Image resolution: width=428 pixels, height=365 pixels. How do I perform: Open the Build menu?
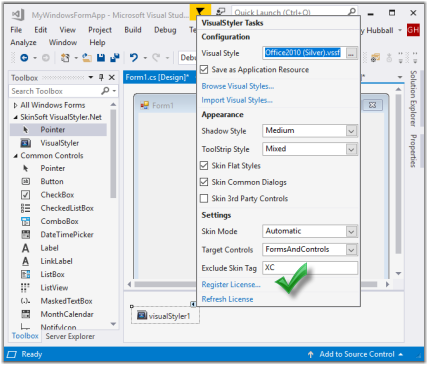coord(133,30)
